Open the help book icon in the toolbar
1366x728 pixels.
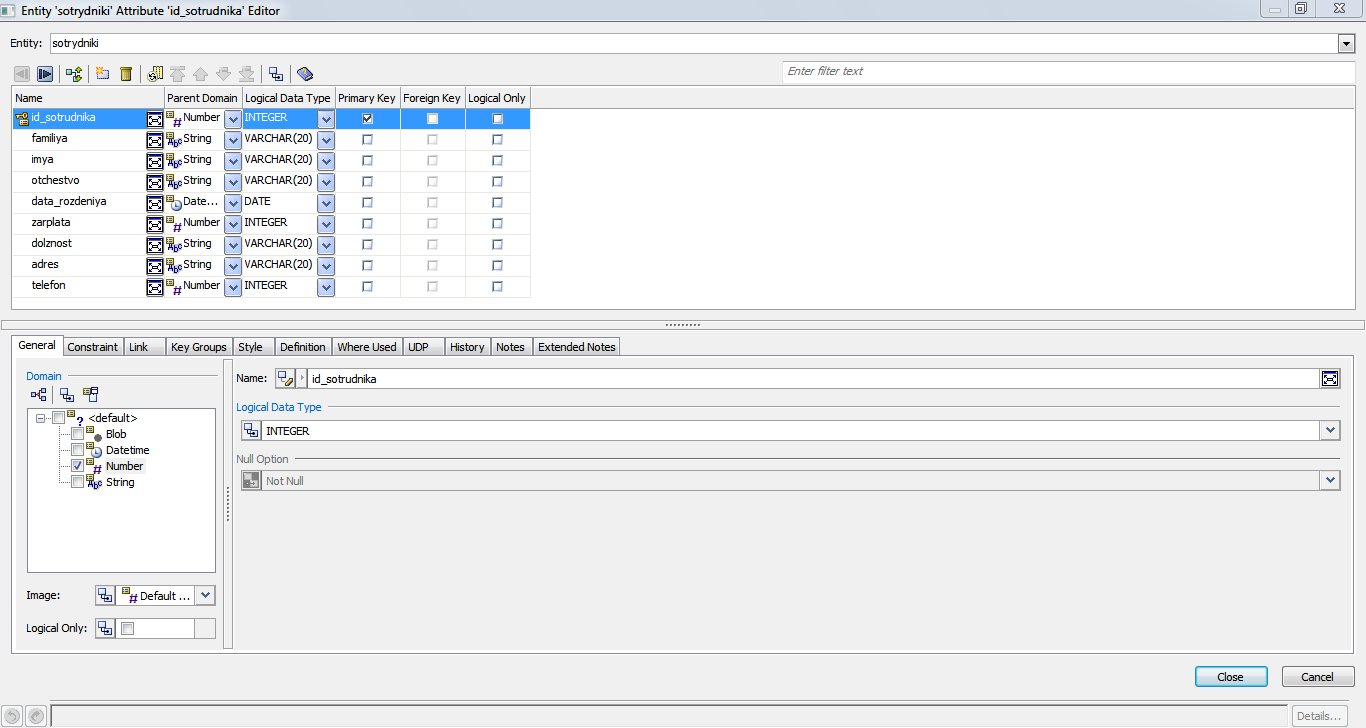tap(305, 74)
